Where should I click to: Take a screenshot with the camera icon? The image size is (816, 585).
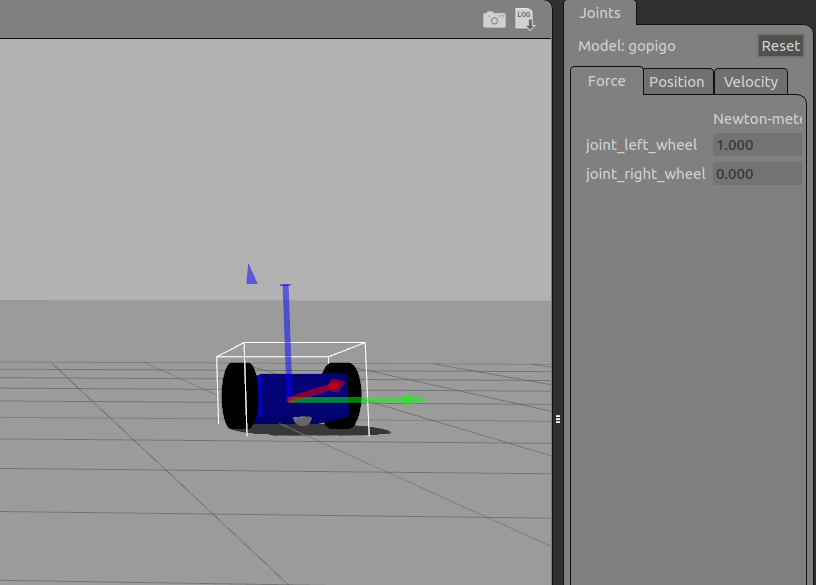494,20
